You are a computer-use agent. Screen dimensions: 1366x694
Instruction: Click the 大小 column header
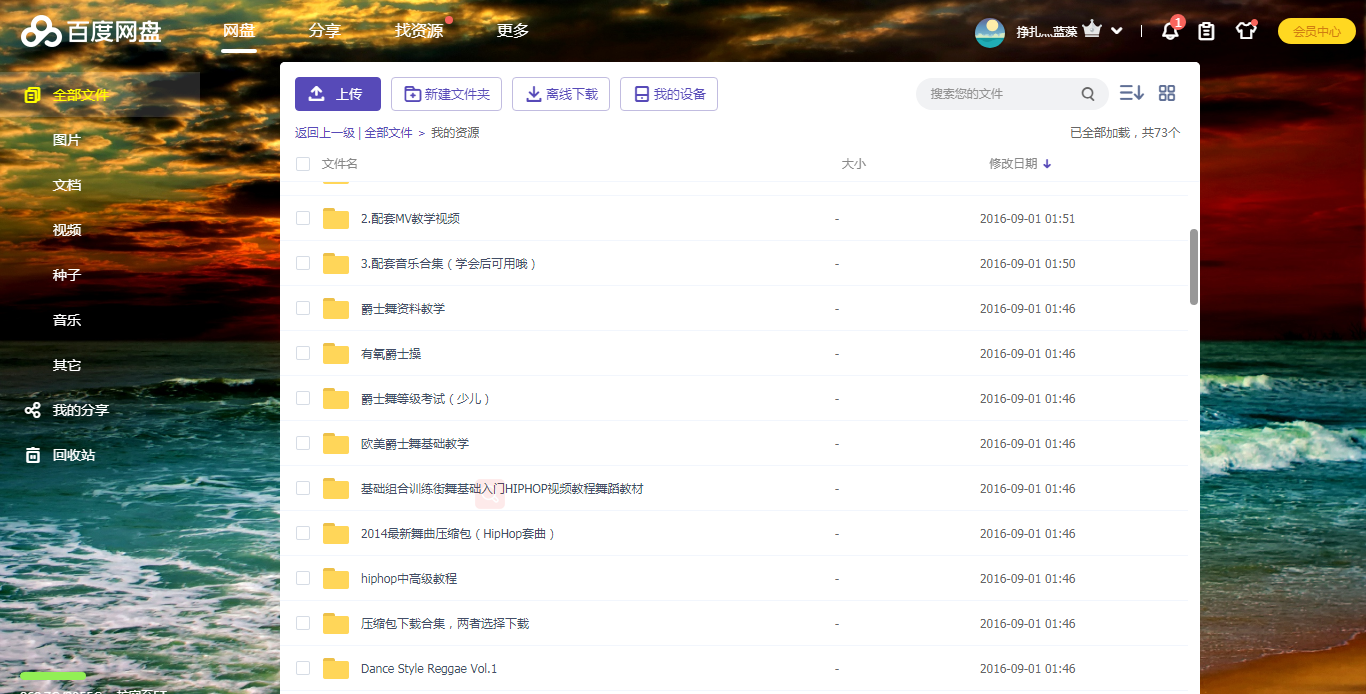coord(854,164)
